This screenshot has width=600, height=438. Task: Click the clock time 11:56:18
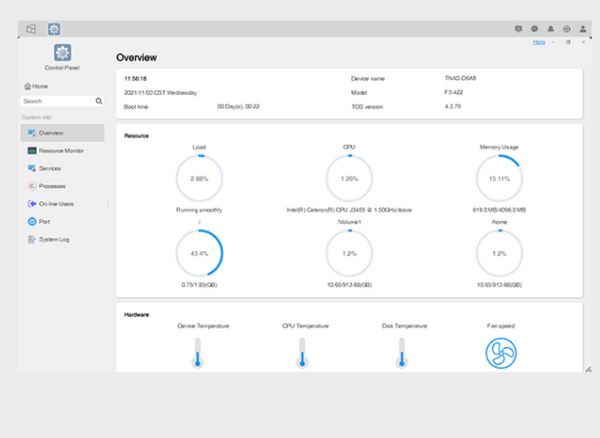[x=135, y=79]
